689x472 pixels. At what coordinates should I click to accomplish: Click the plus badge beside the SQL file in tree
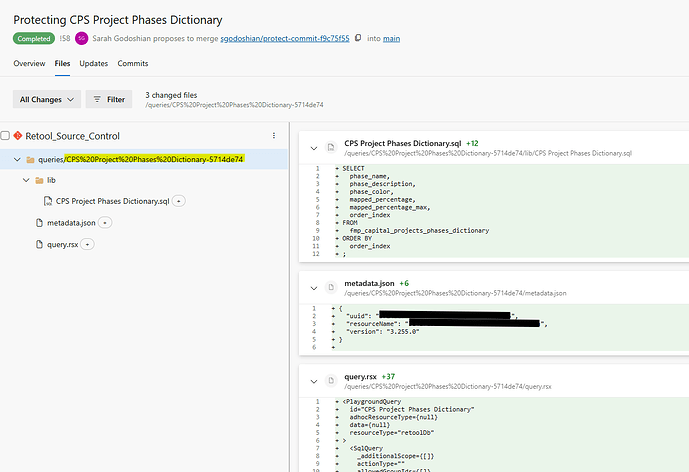[x=179, y=201]
